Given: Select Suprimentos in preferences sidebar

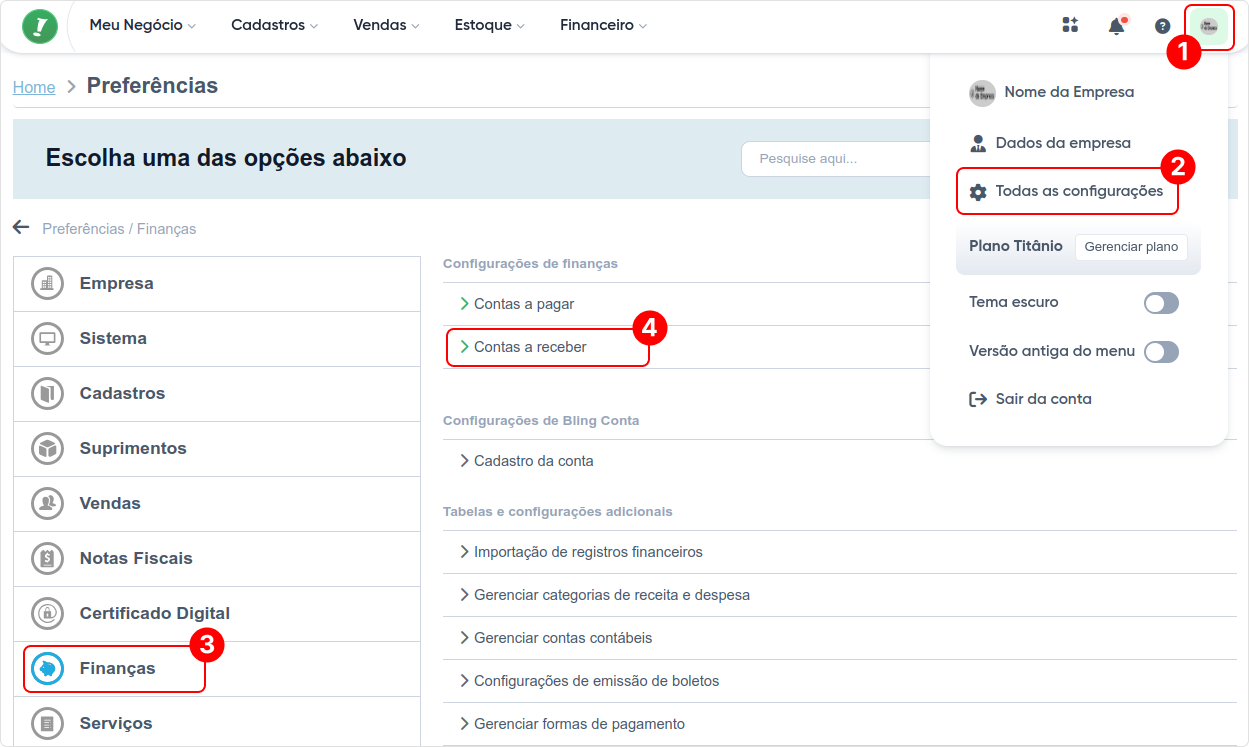Looking at the screenshot, I should click(x=217, y=449).
